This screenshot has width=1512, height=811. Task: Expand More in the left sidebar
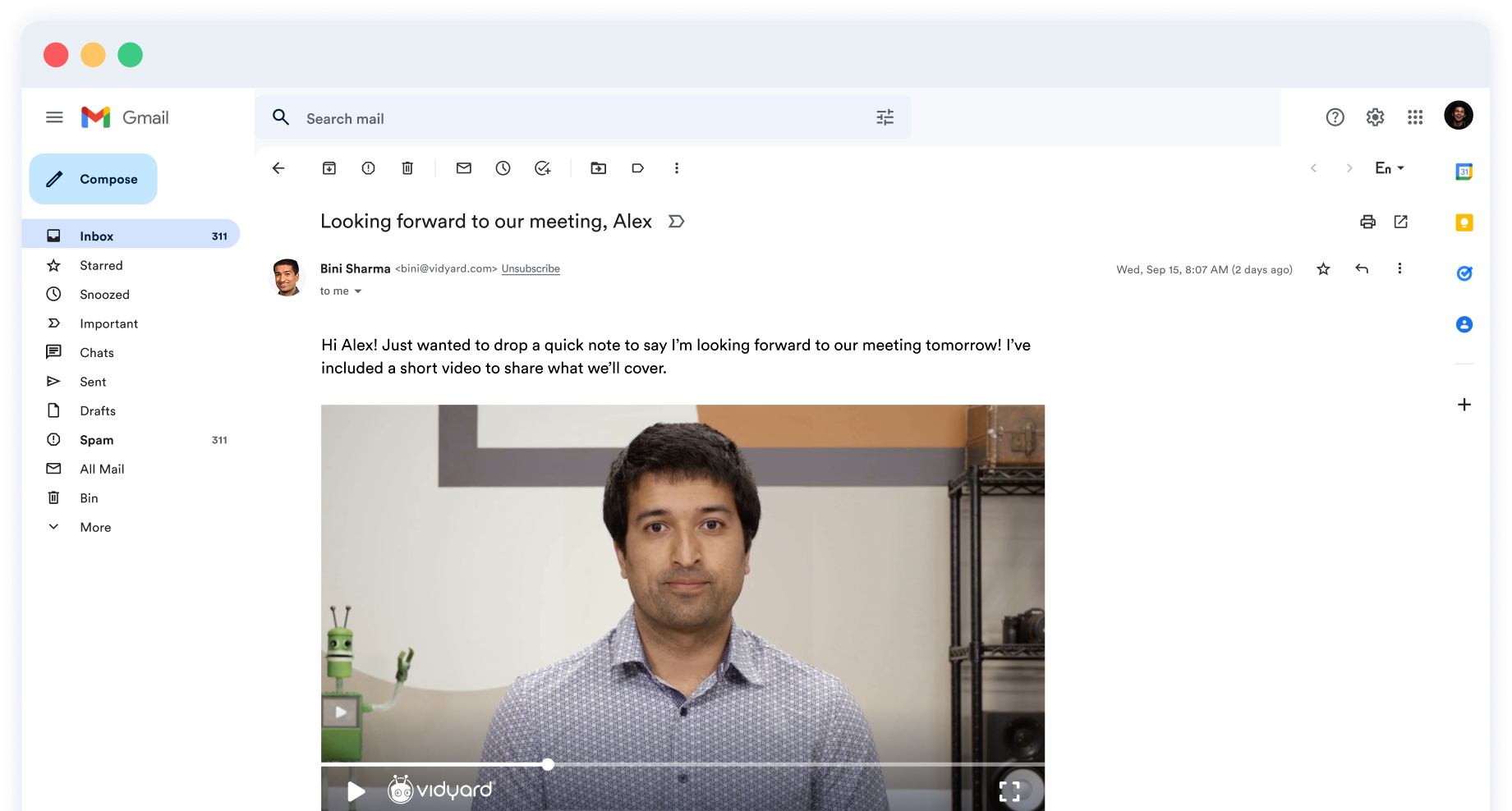(x=95, y=527)
